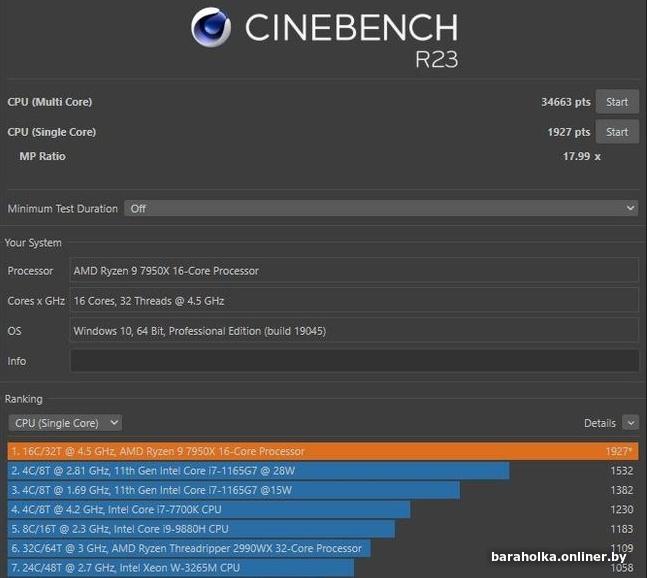Expand the Details dropdown arrow
This screenshot has height=578, width=647.
pyautogui.click(x=630, y=423)
